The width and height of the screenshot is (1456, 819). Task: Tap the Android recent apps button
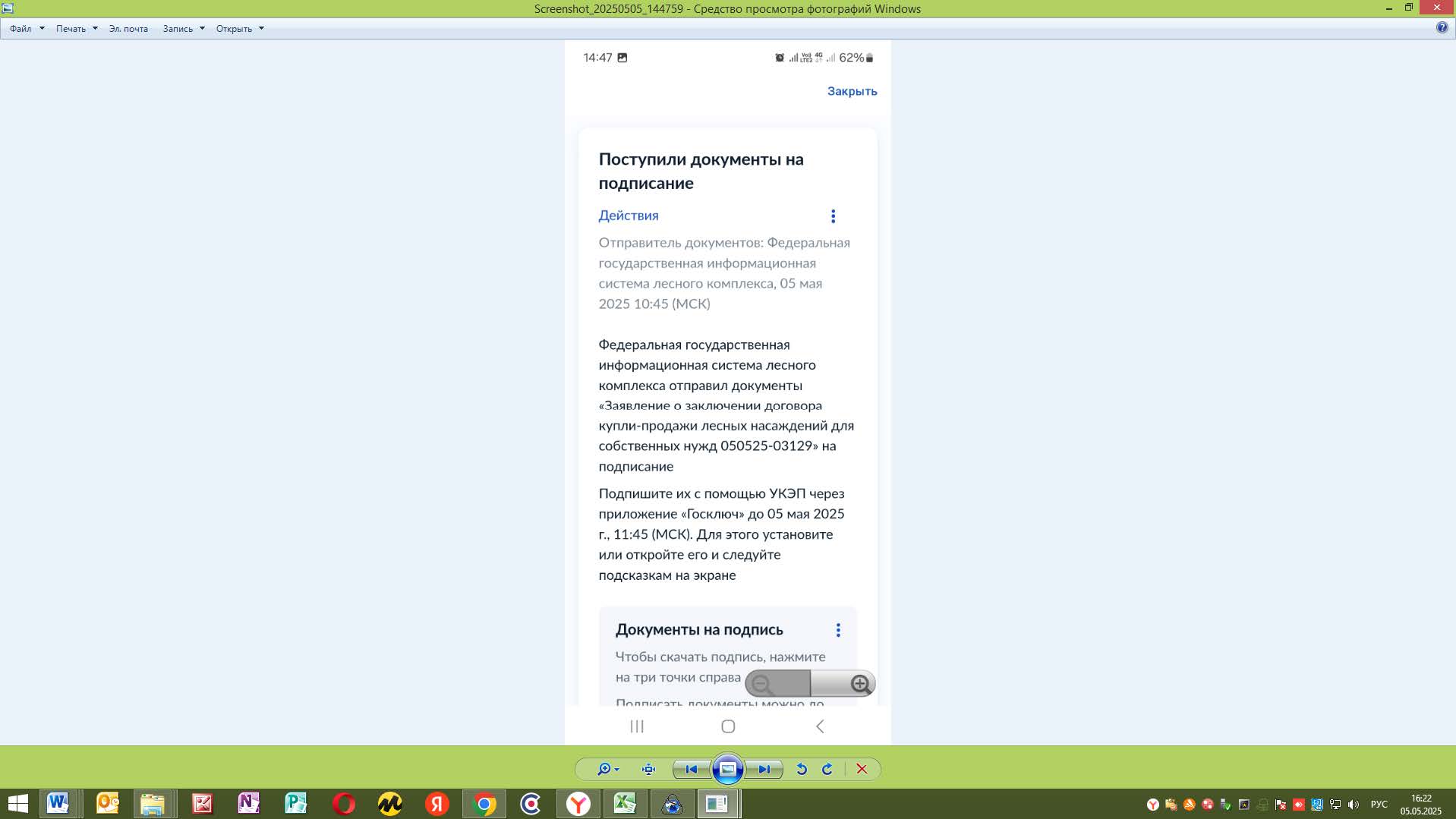[x=637, y=726]
